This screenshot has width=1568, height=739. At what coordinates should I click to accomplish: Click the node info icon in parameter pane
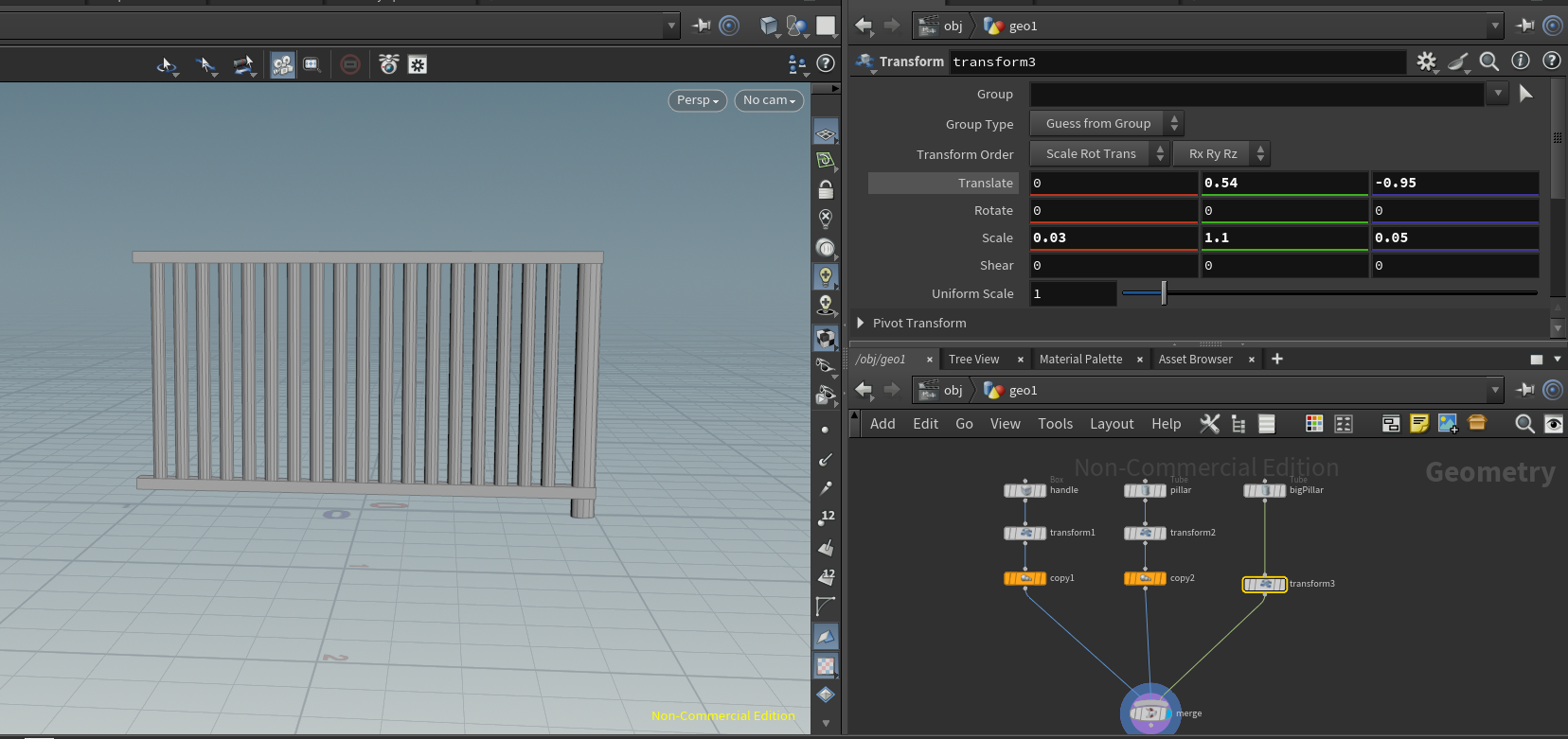click(x=1521, y=62)
